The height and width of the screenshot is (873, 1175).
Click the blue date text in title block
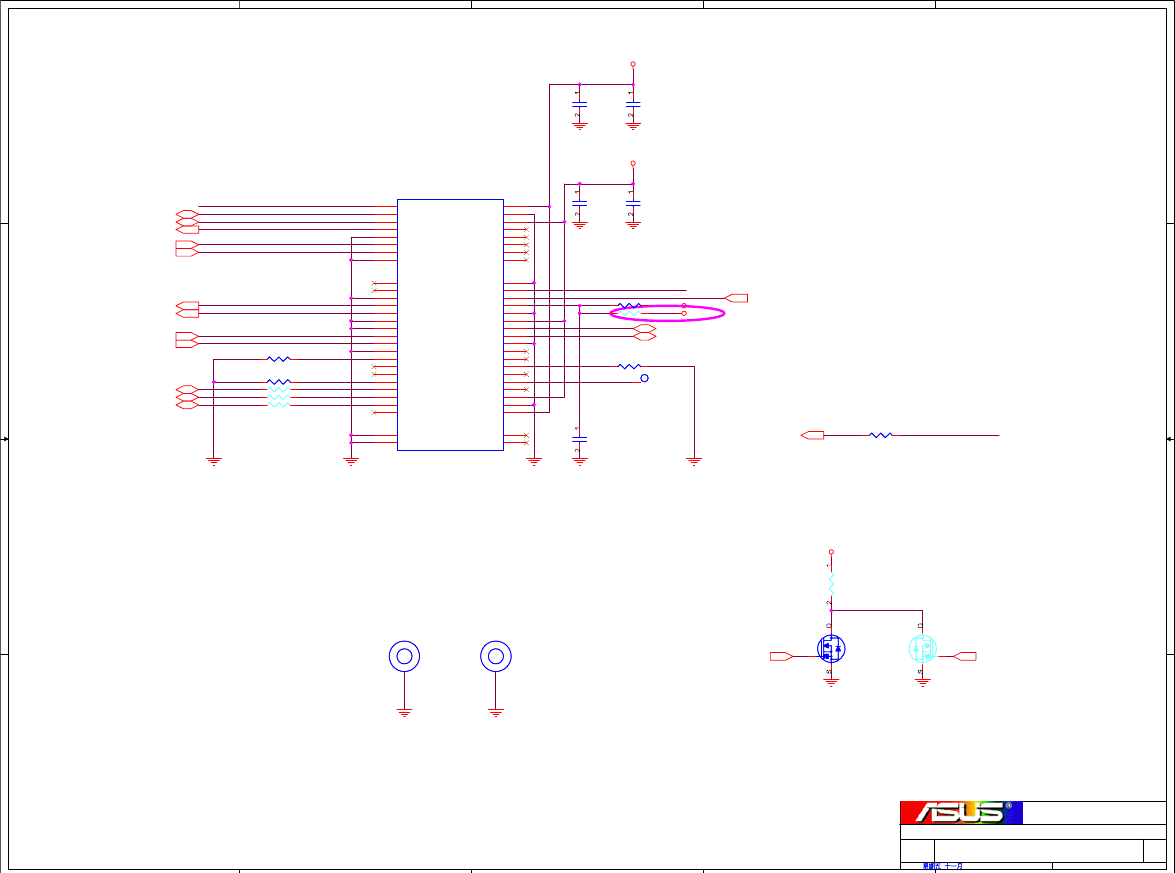click(x=943, y=866)
